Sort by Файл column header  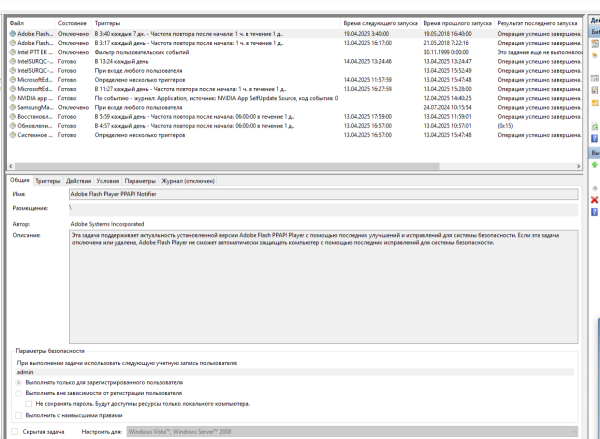(31, 23)
